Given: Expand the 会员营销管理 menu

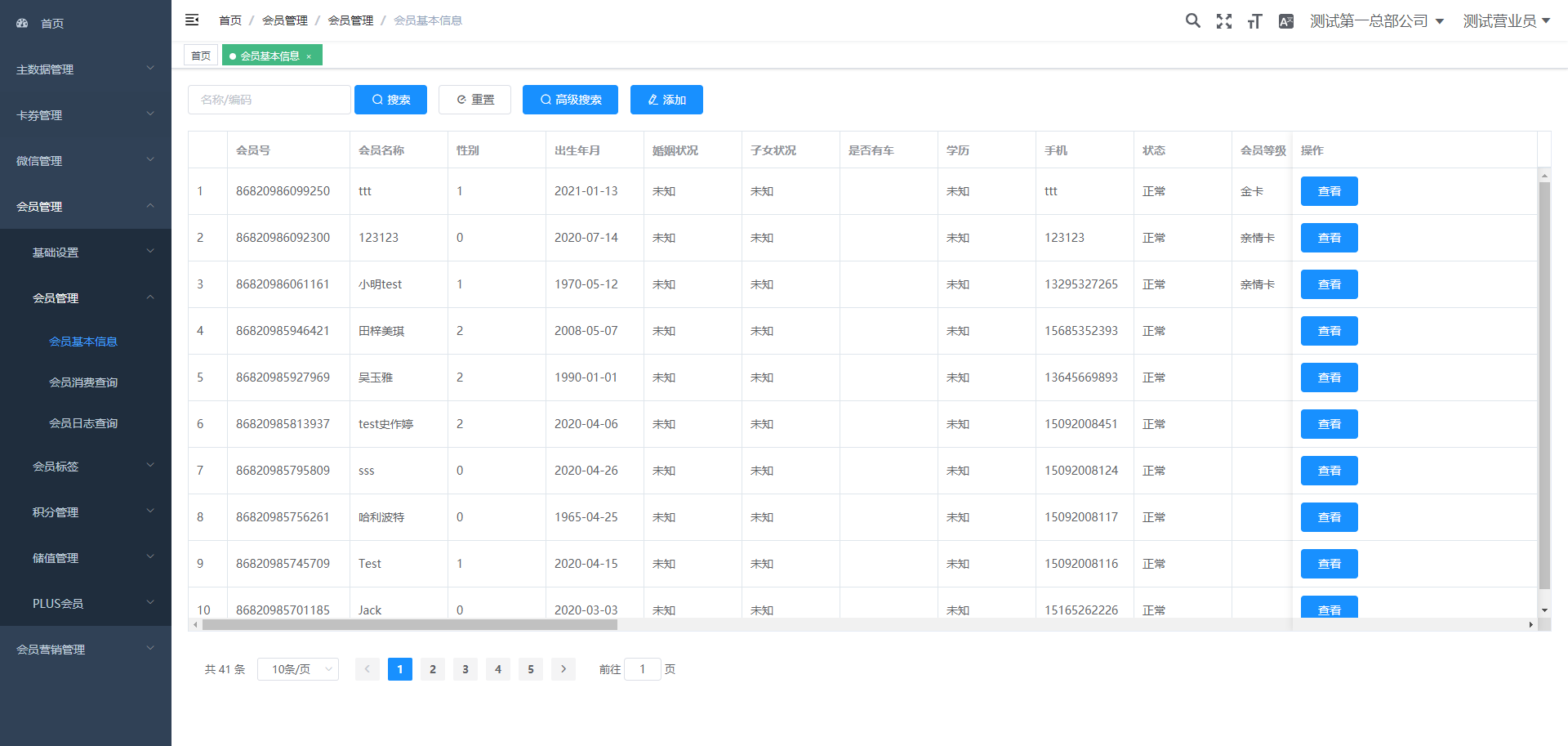Looking at the screenshot, I should tap(86, 649).
